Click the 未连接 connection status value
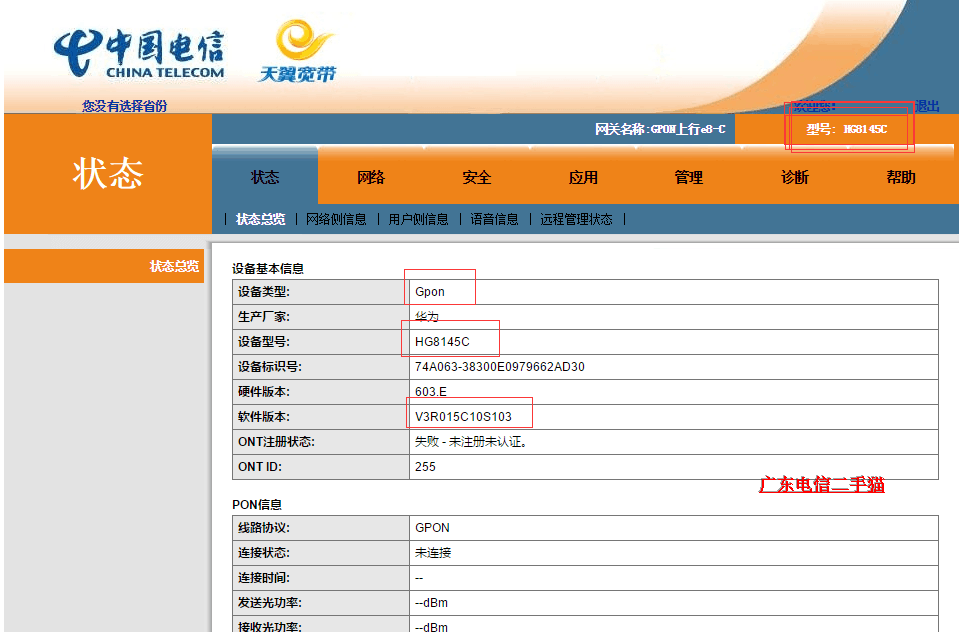The width and height of the screenshot is (962, 632). click(433, 553)
